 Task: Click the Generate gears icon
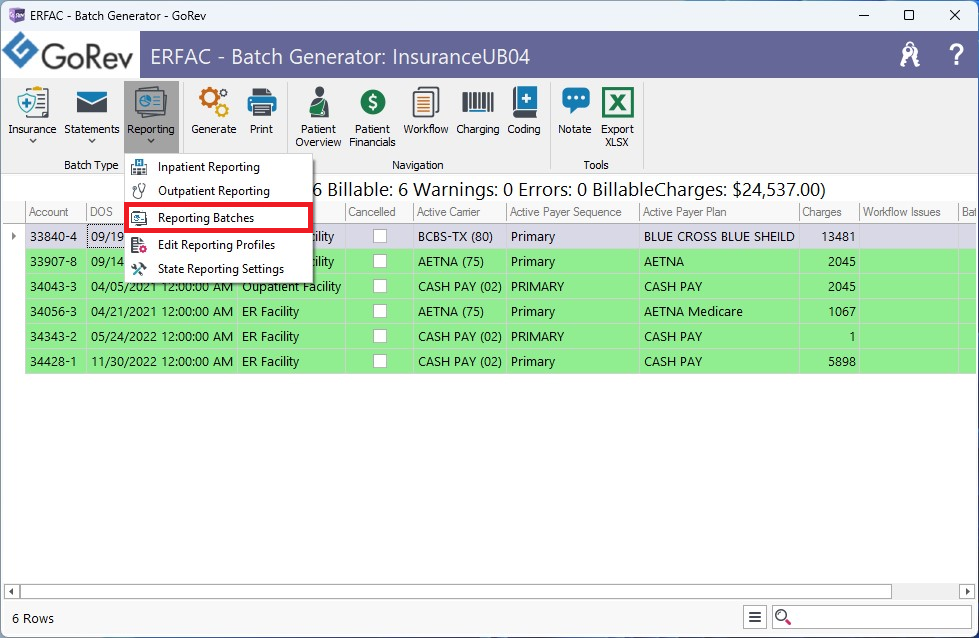(x=214, y=102)
